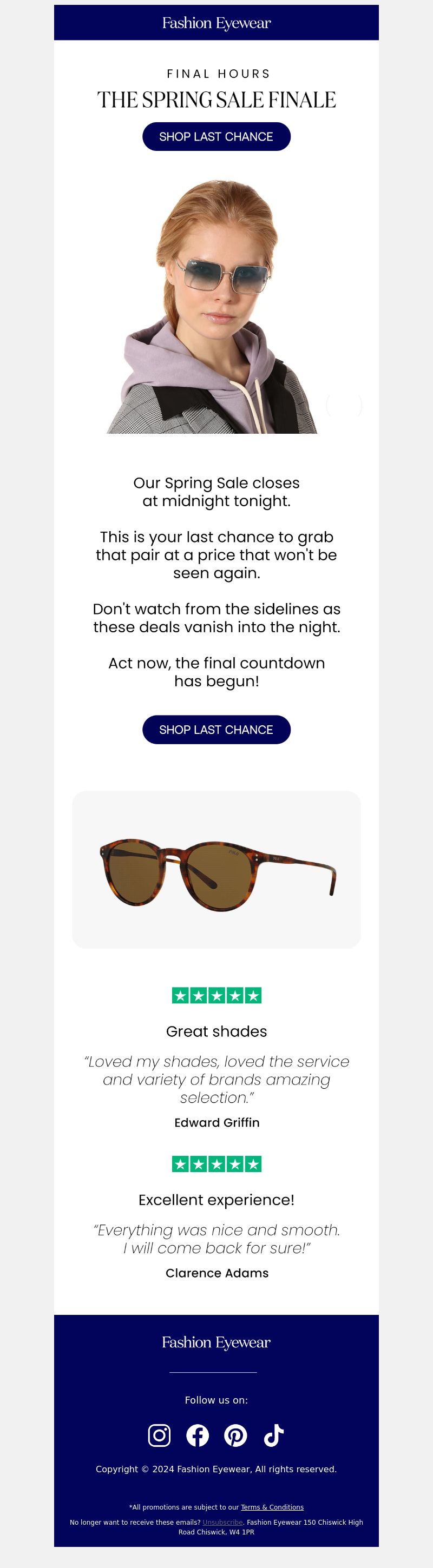433x1568 pixels.
Task: Click The Spring Sale Finale headline
Action: click(217, 100)
